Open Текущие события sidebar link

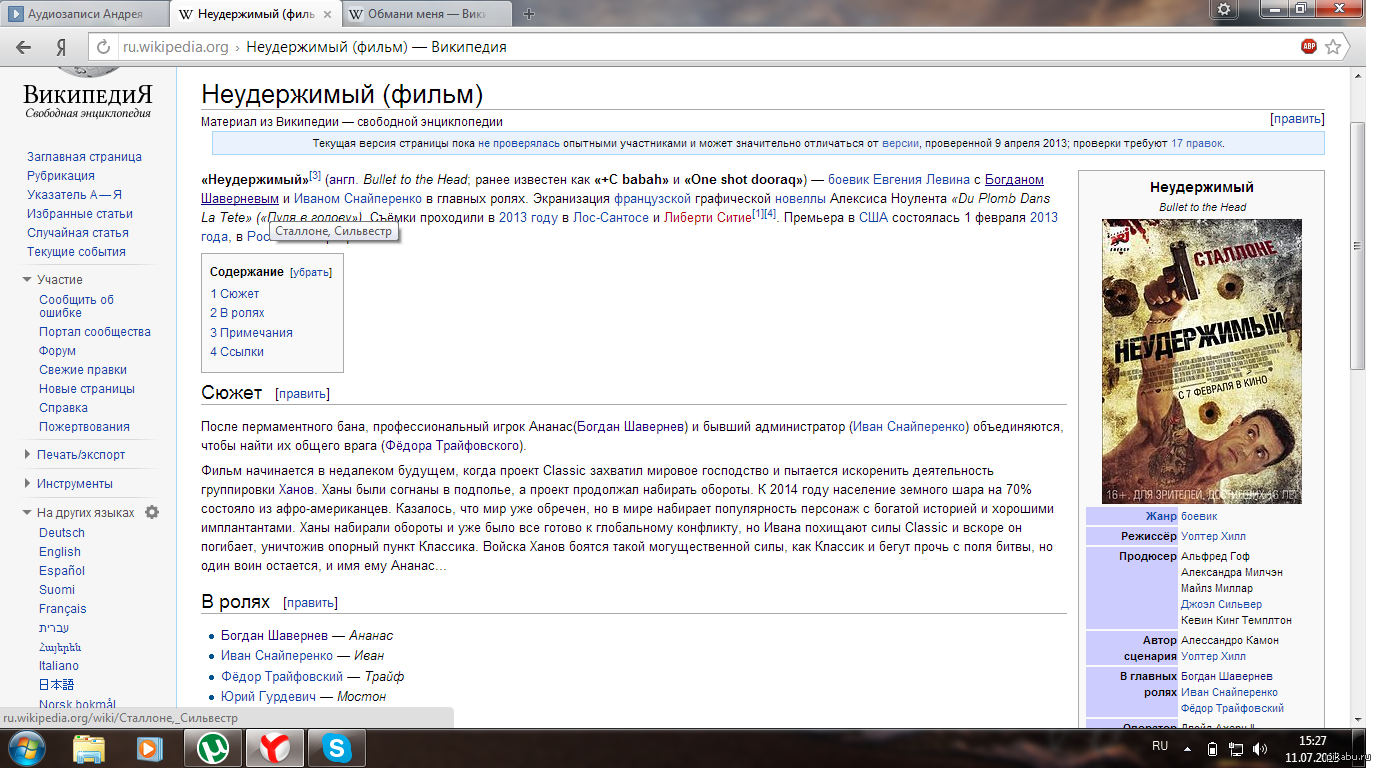(x=76, y=252)
